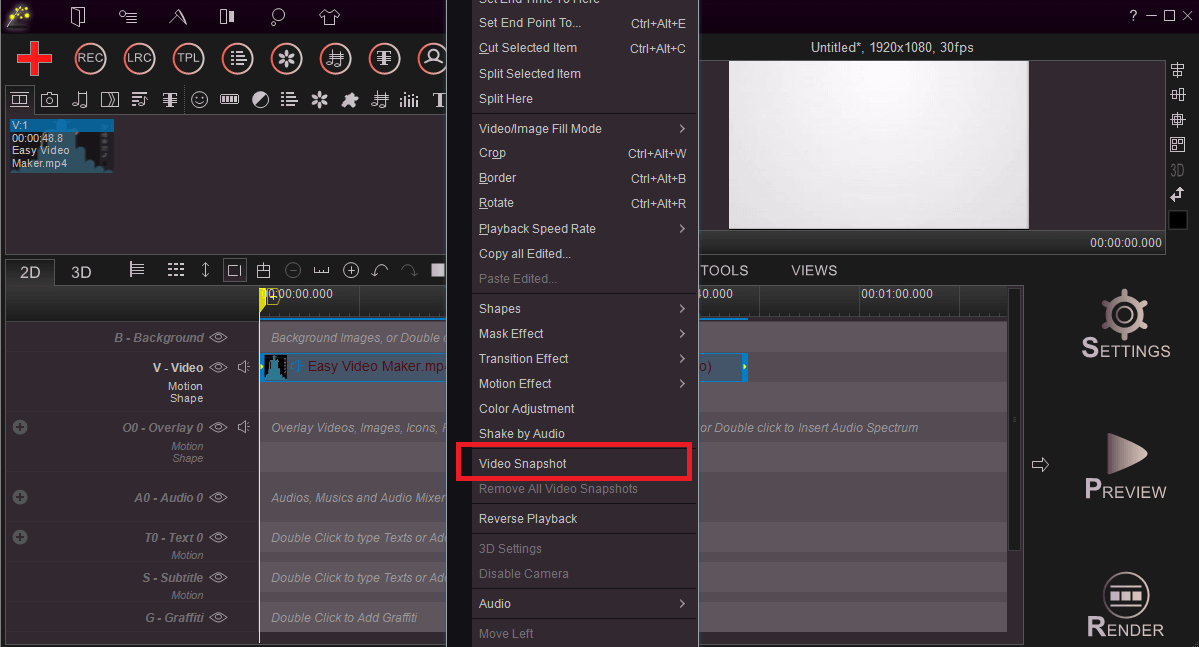1199x647 pixels.
Task: Add another audio track with plus button
Action: (x=21, y=497)
